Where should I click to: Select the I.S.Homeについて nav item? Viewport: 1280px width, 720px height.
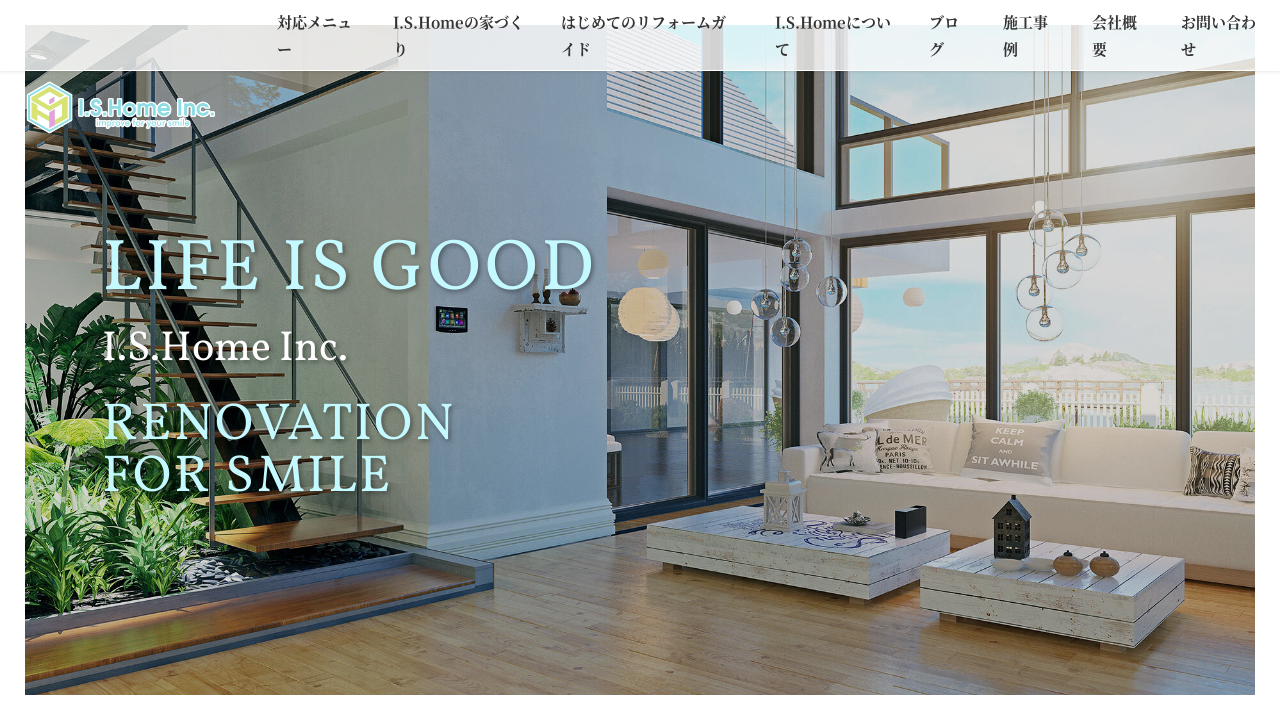(x=832, y=36)
